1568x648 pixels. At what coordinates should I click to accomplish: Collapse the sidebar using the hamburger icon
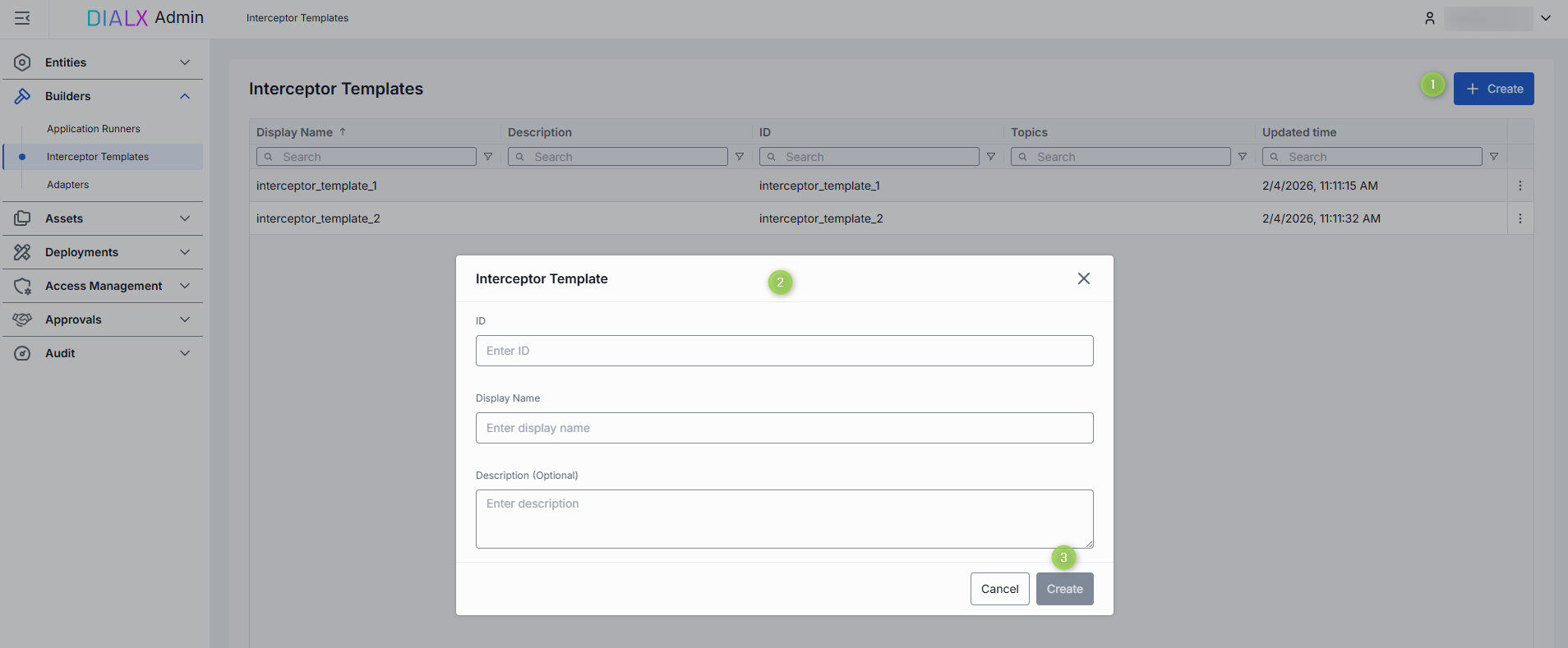pos(22,18)
